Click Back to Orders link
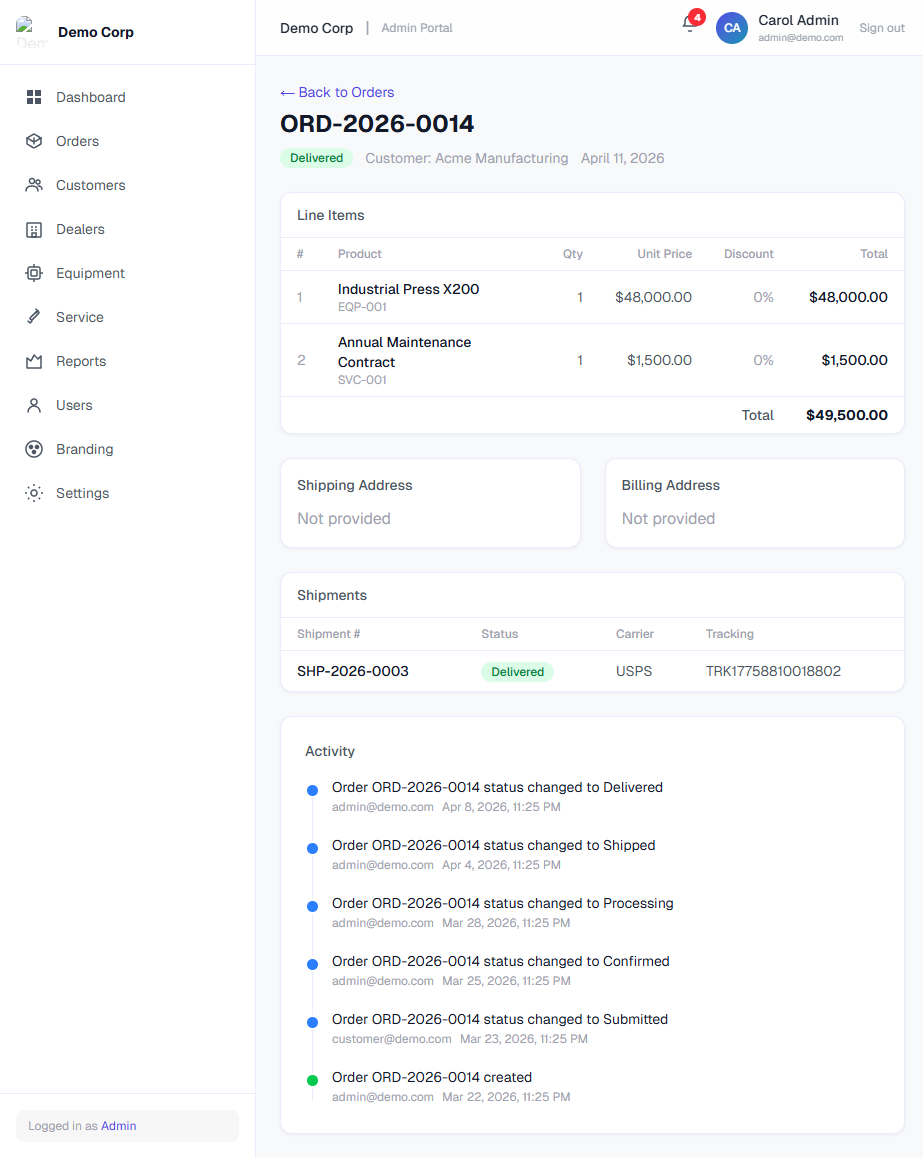 tap(337, 92)
